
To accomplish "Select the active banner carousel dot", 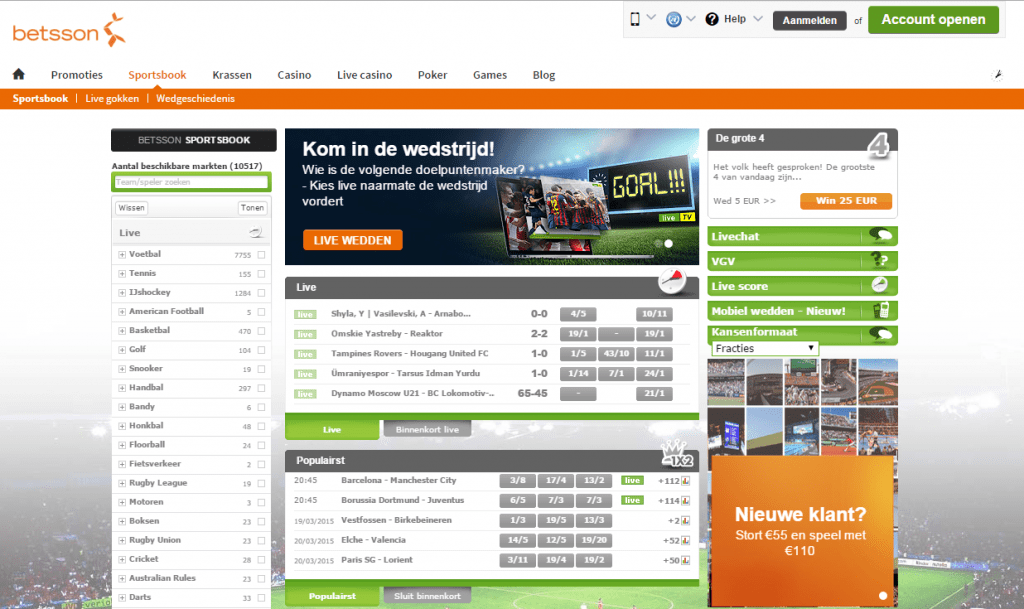I will point(669,243).
